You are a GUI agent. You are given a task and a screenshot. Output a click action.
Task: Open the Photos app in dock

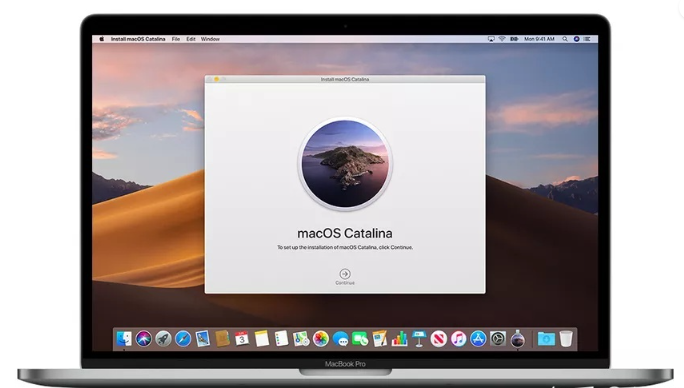321,339
